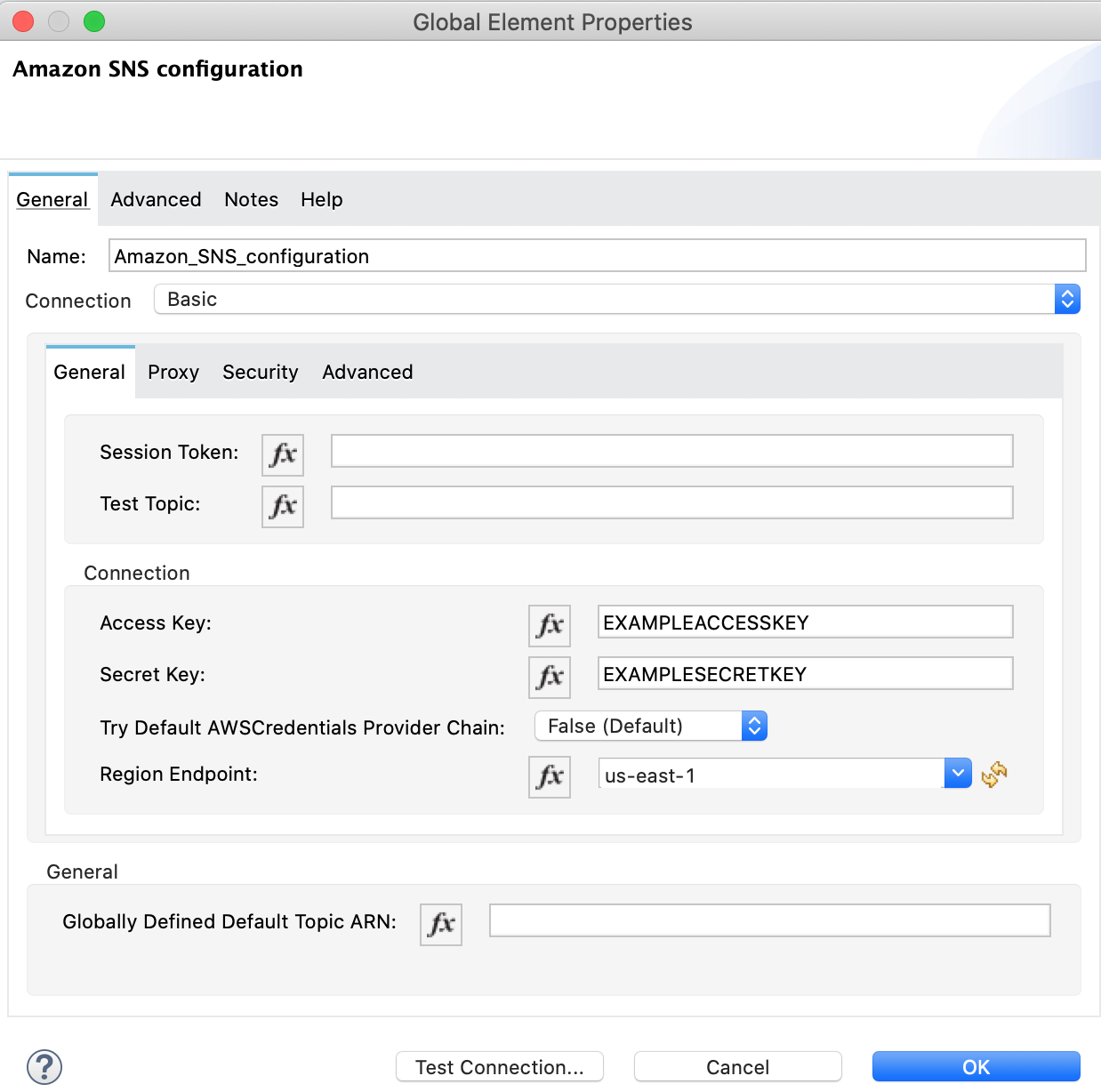Screen dimensions: 1101x1092
Task: Expand Try Default AWSCredentials Provider Chain dropdown
Action: pos(753,727)
